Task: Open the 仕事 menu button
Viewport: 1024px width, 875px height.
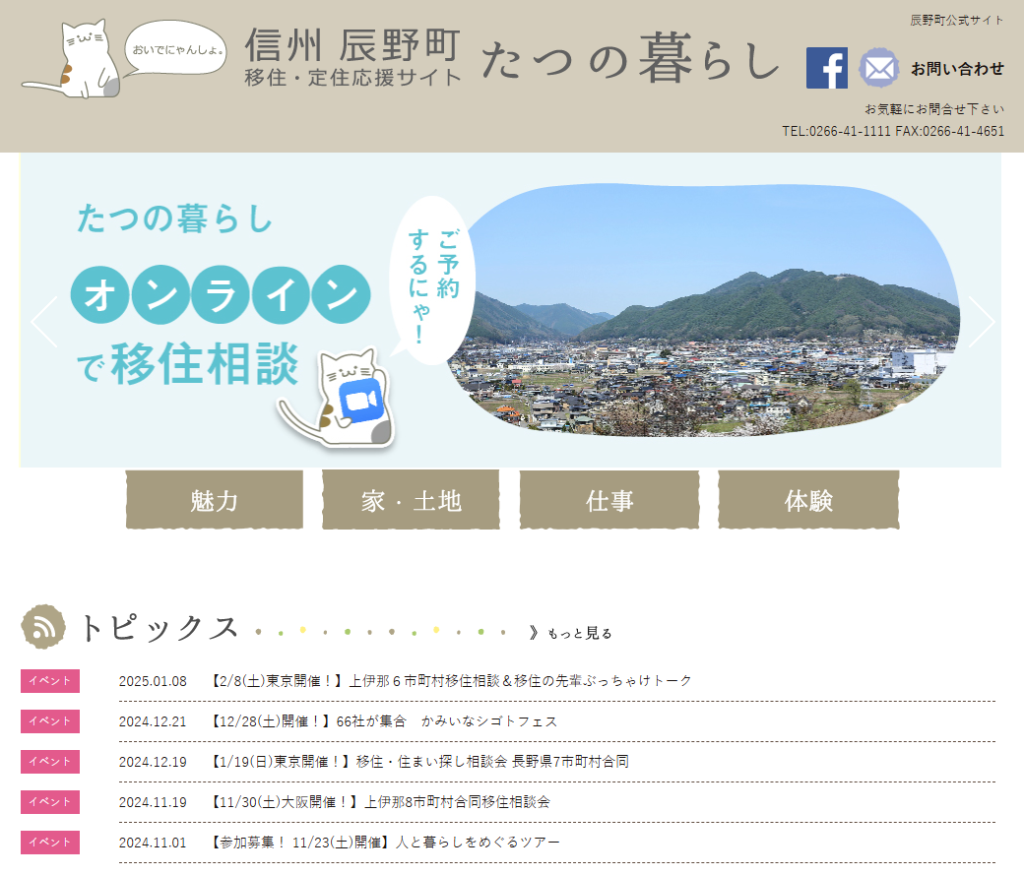Action: tap(609, 500)
